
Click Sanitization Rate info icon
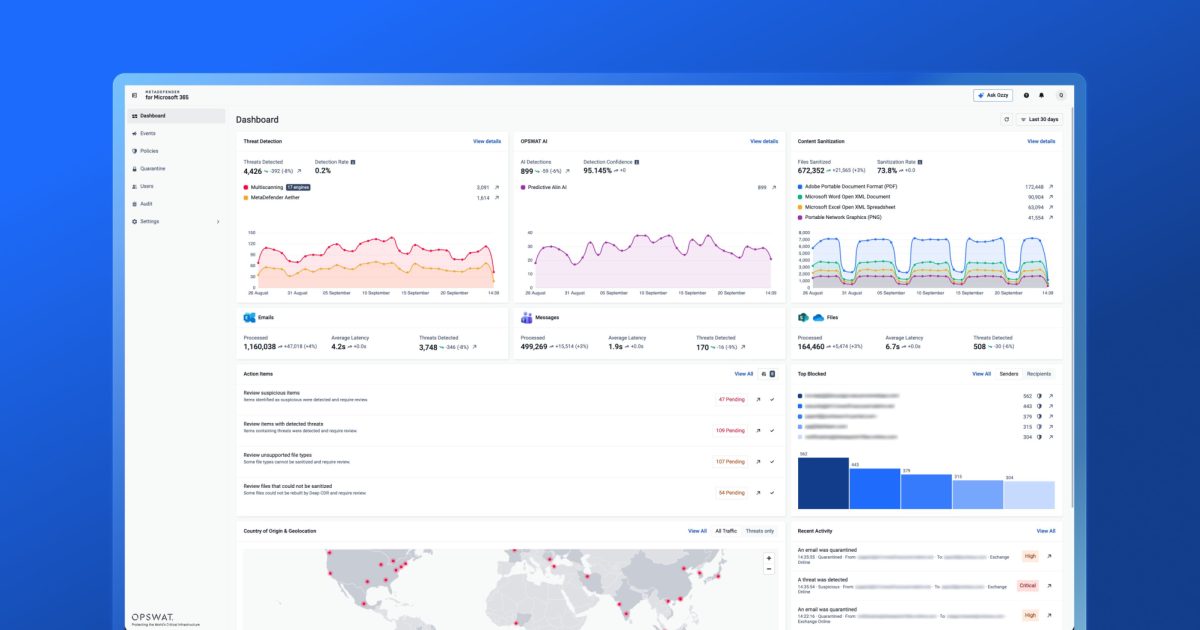pos(920,161)
